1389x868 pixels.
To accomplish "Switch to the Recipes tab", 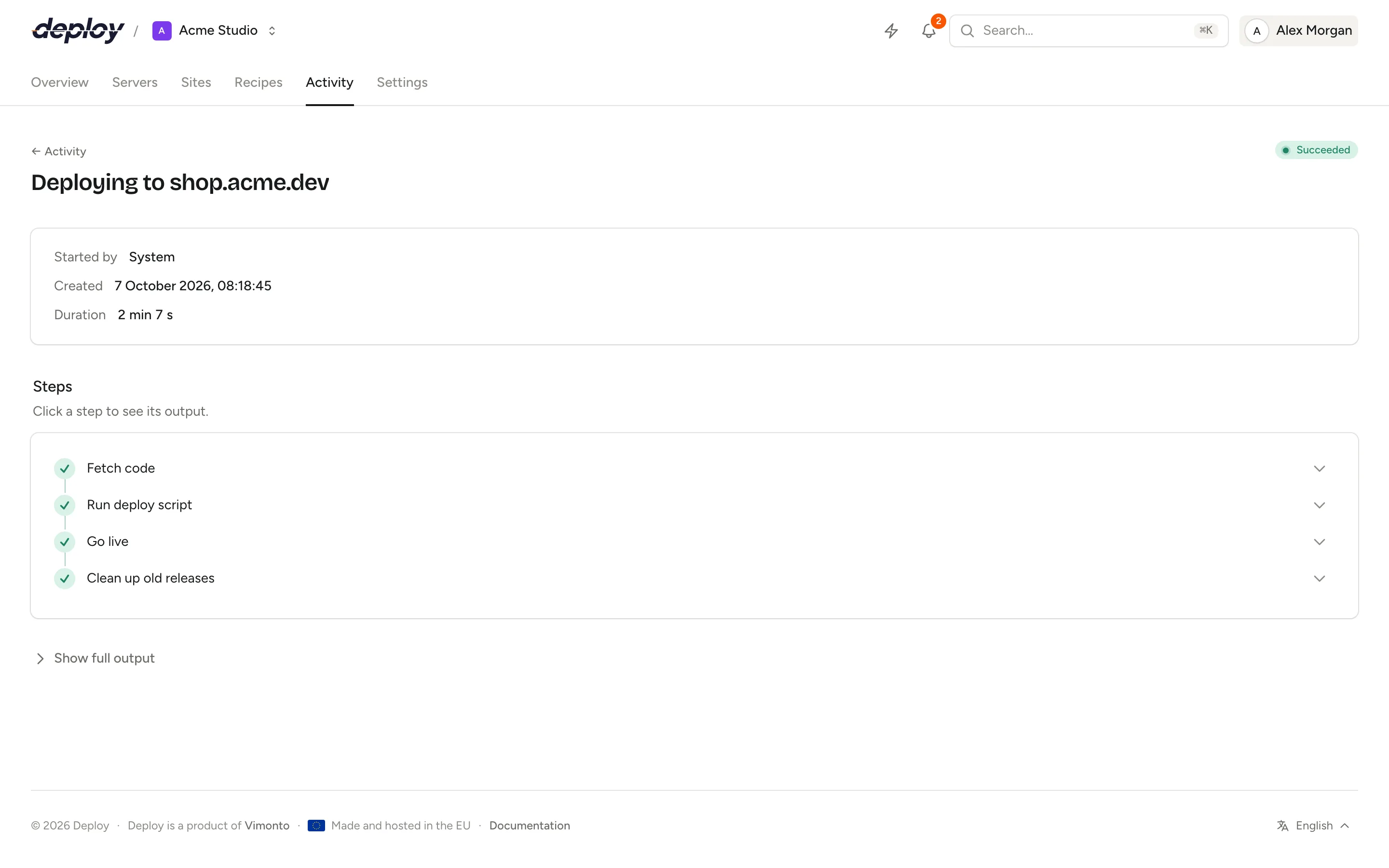I will [259, 82].
